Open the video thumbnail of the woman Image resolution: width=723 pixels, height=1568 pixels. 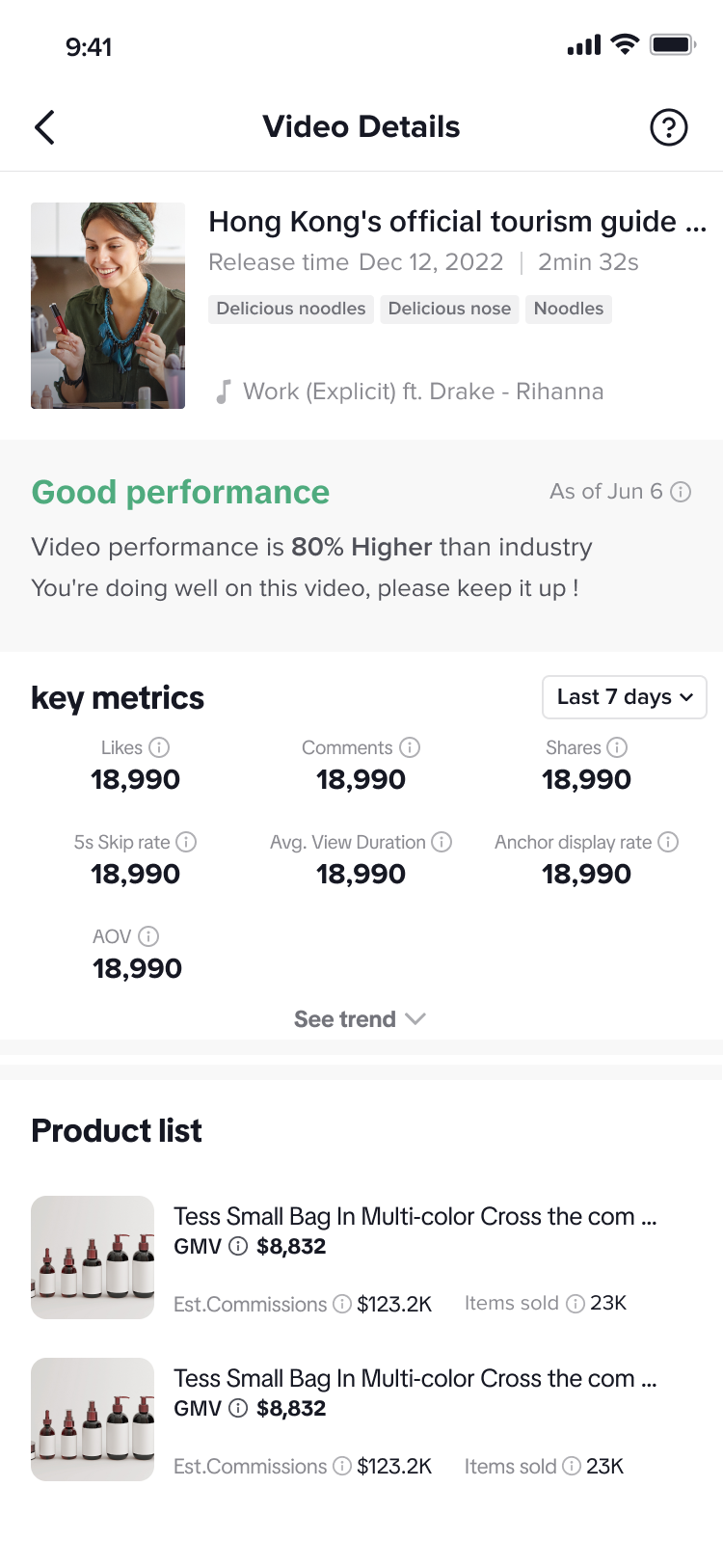coord(108,306)
